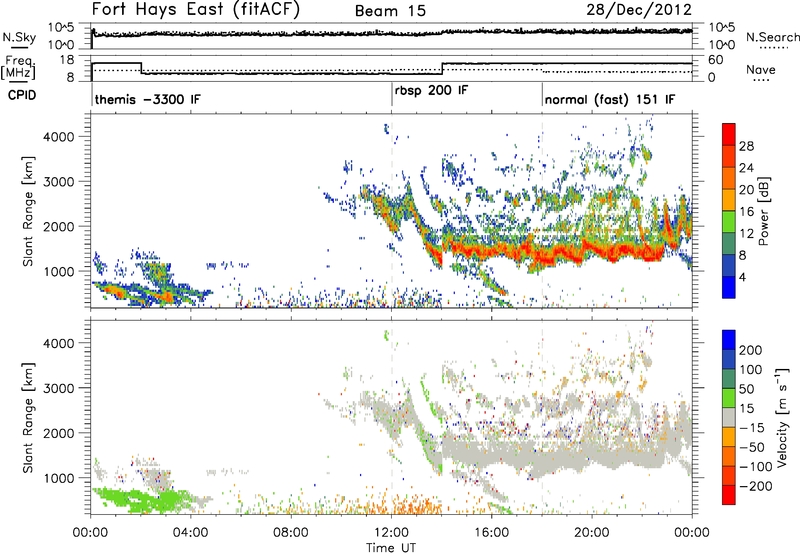Click the 'Freq. [MHz]' axis label

pos(19,67)
